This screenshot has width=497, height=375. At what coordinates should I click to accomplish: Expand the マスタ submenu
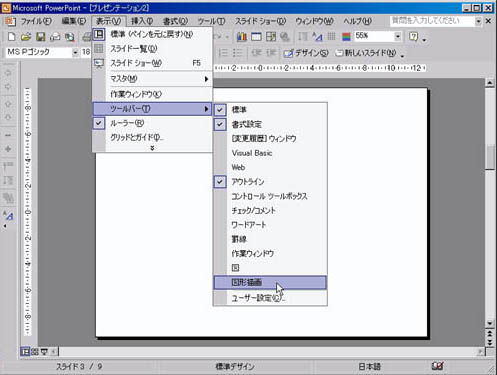(152, 79)
